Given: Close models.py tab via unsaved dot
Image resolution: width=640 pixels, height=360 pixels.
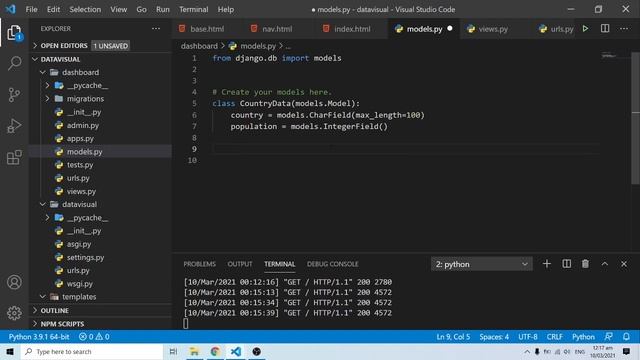Looking at the screenshot, I should coord(450,29).
